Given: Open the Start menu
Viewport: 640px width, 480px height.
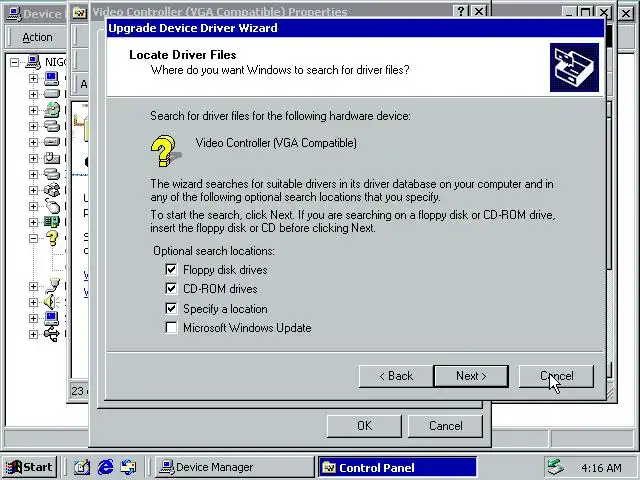Looking at the screenshot, I should point(29,467).
